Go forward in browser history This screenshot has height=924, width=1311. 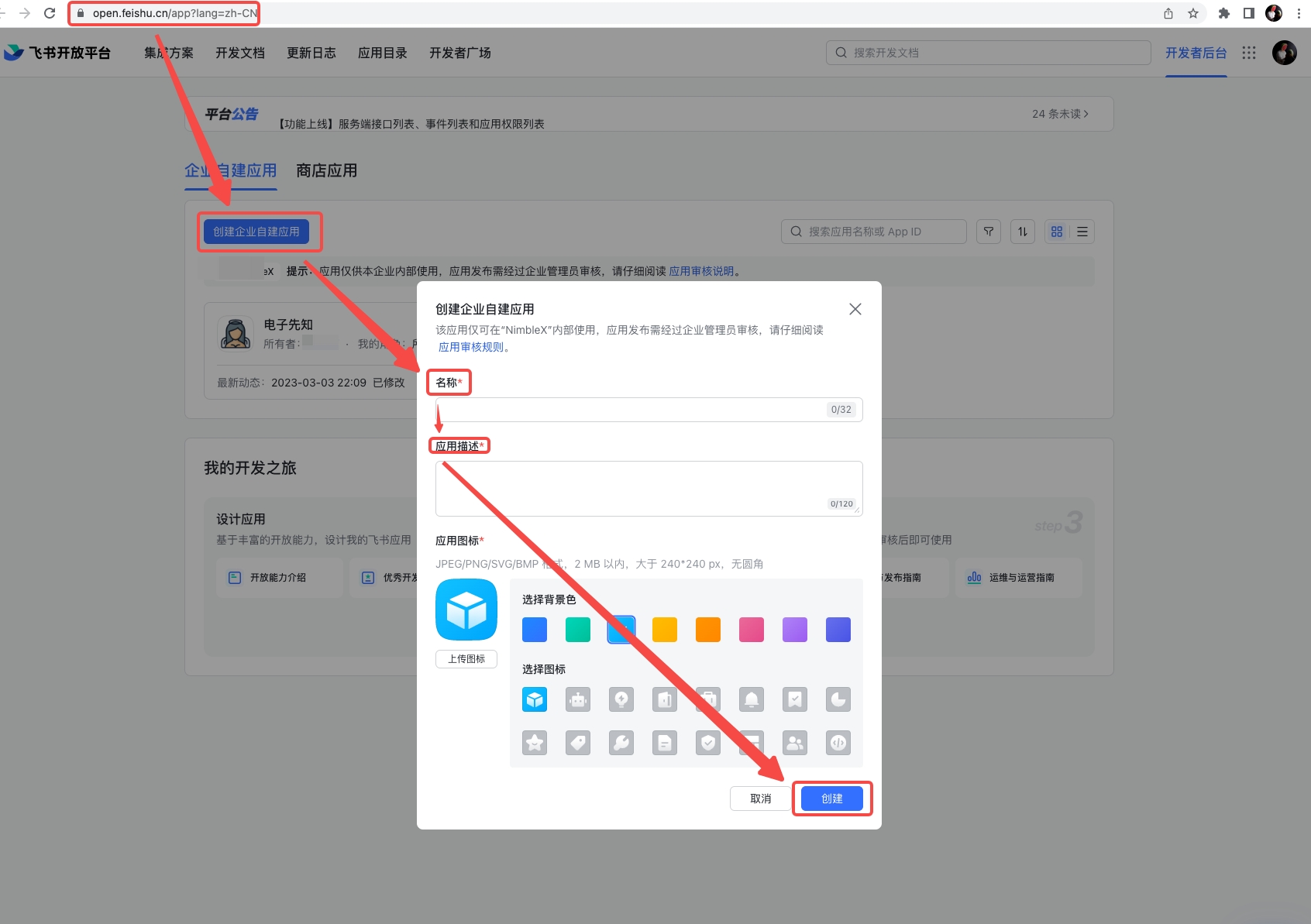(x=25, y=13)
